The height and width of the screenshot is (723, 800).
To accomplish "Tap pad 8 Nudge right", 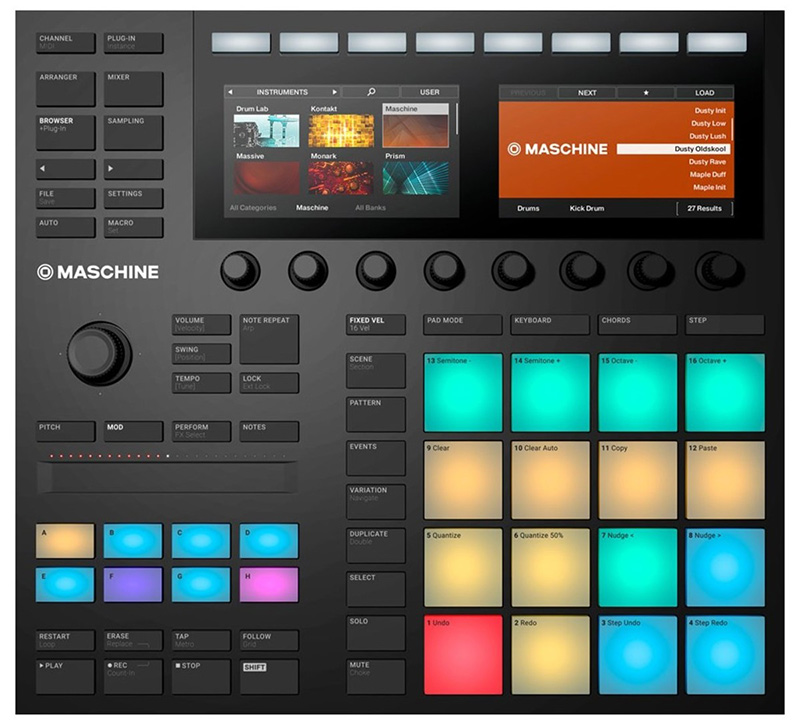I will 725,567.
